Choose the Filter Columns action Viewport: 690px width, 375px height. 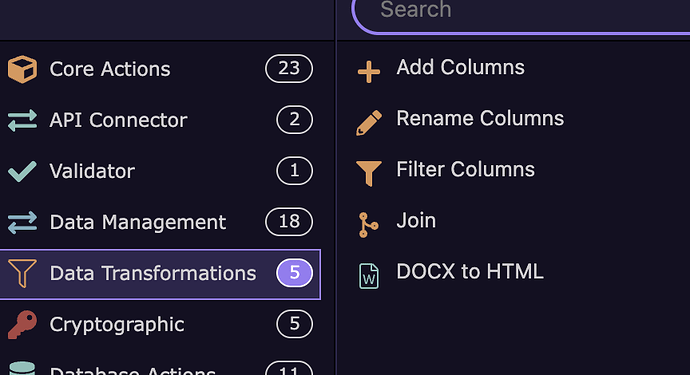pyautogui.click(x=466, y=169)
